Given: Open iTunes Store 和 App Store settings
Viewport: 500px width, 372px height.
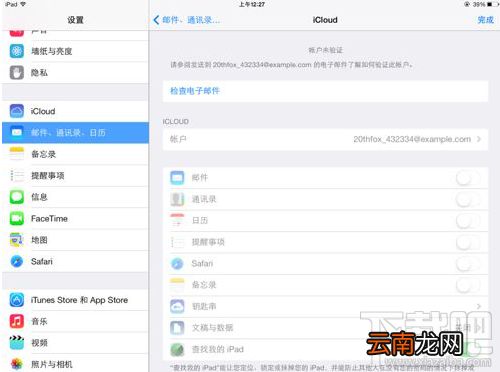Looking at the screenshot, I should click(x=75, y=300).
